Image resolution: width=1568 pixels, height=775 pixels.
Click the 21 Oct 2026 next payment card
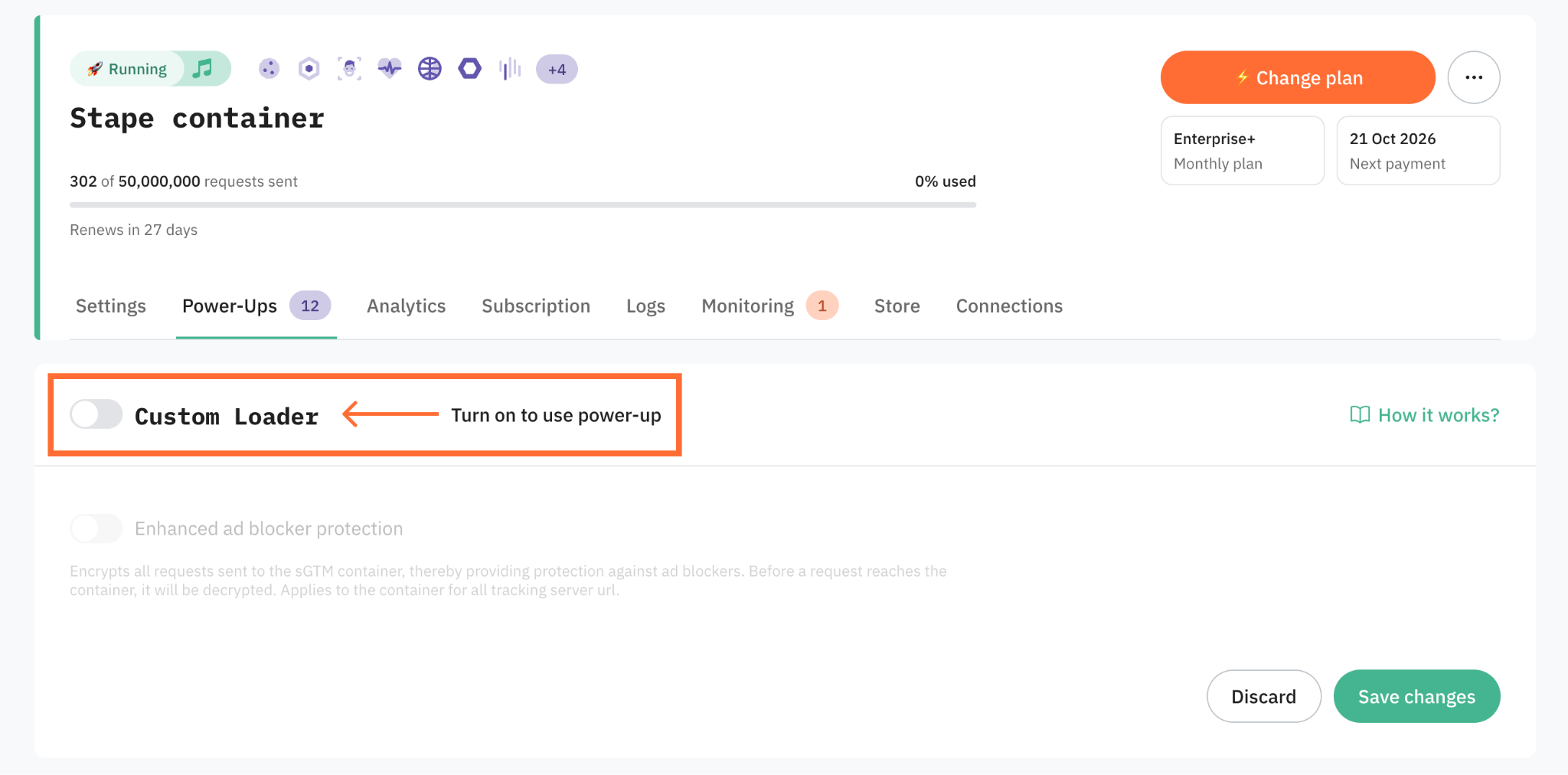pyautogui.click(x=1419, y=150)
